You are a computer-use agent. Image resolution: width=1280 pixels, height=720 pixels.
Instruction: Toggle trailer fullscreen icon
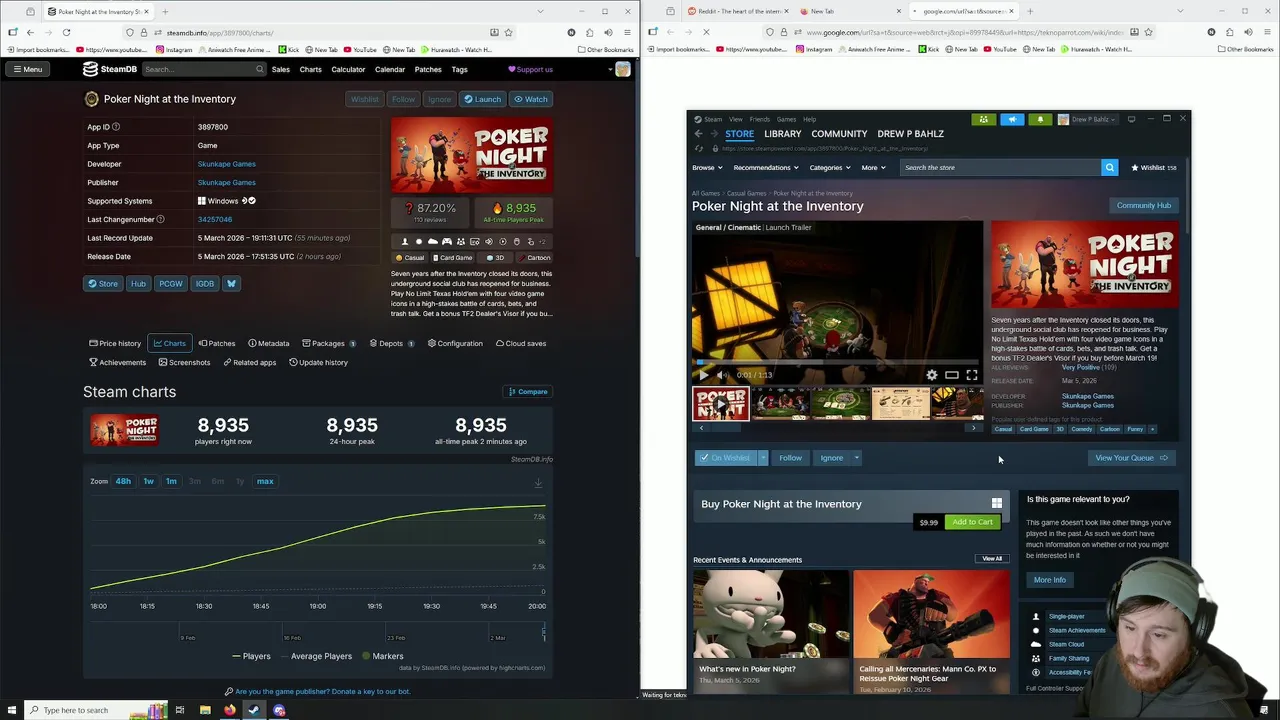pyautogui.click(x=972, y=375)
